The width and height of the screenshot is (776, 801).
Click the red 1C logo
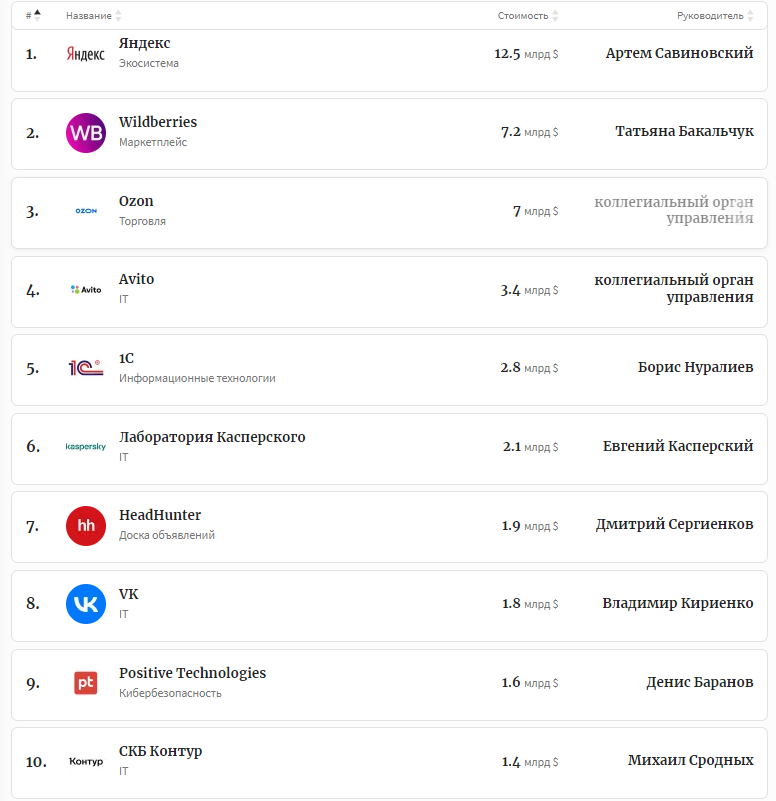point(85,368)
